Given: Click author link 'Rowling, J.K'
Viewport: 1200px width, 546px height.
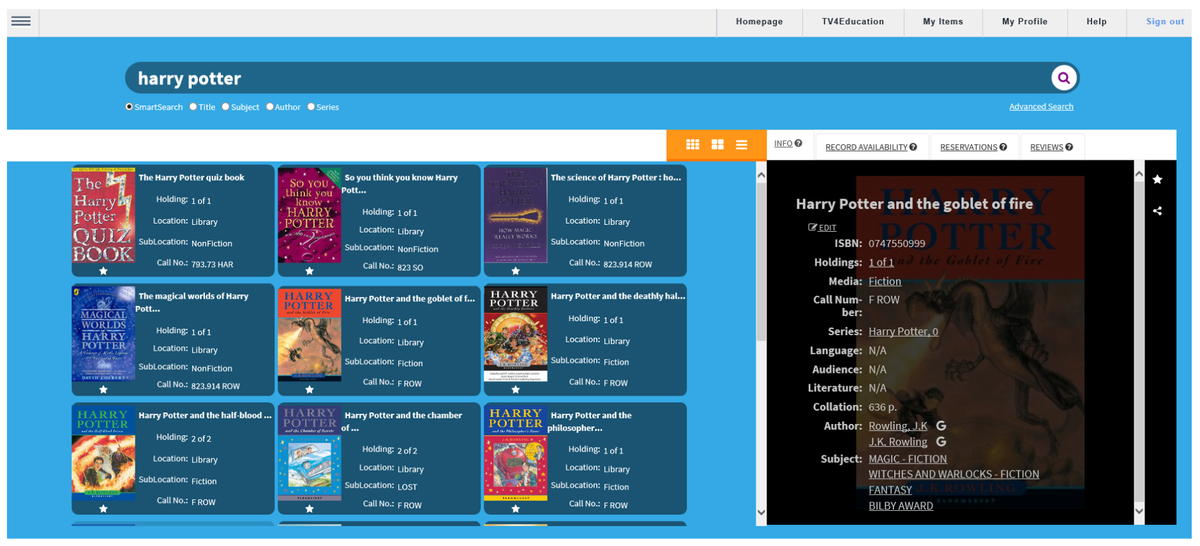Looking at the screenshot, I should tap(898, 426).
